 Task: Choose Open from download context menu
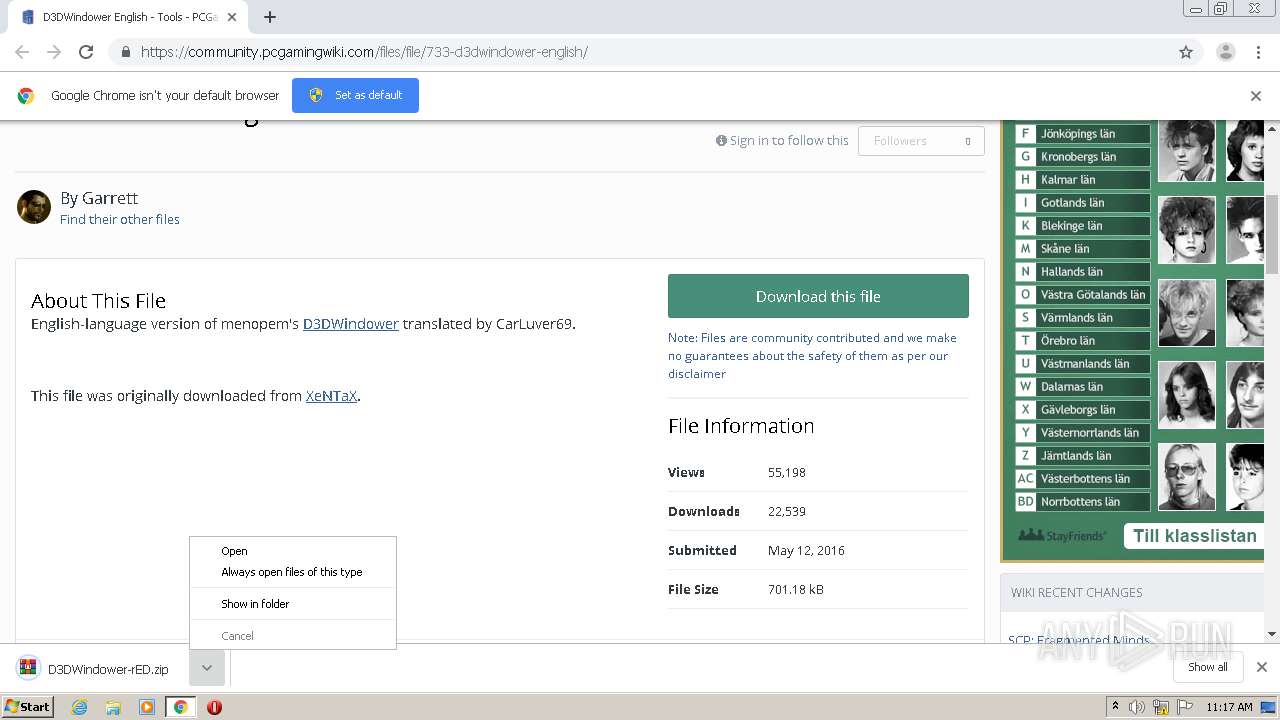click(293, 551)
